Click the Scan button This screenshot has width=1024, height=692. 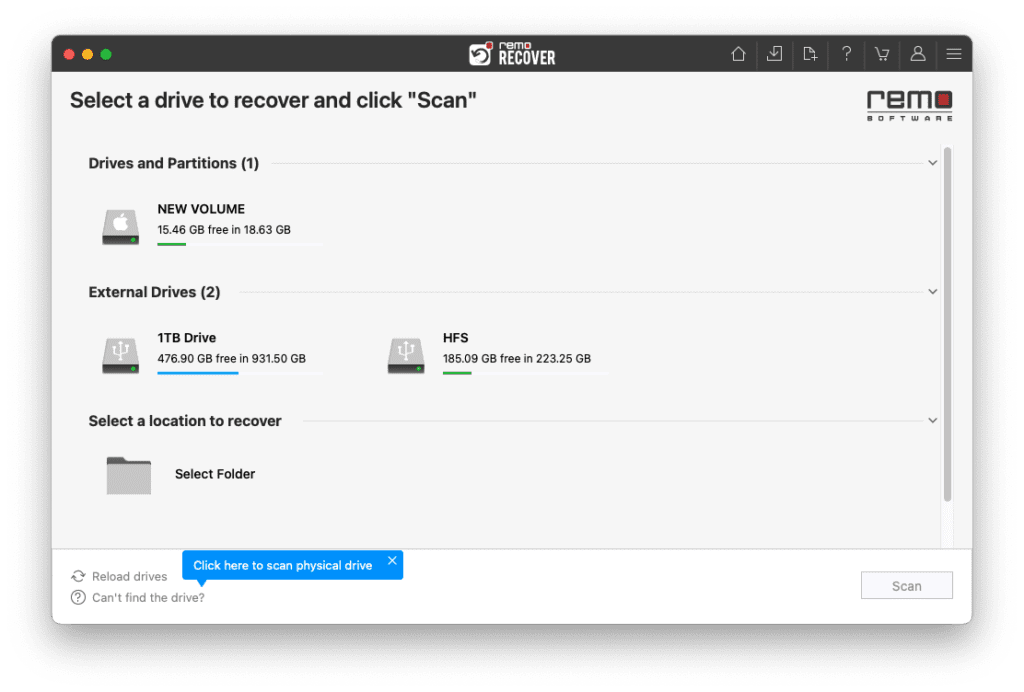(x=906, y=585)
